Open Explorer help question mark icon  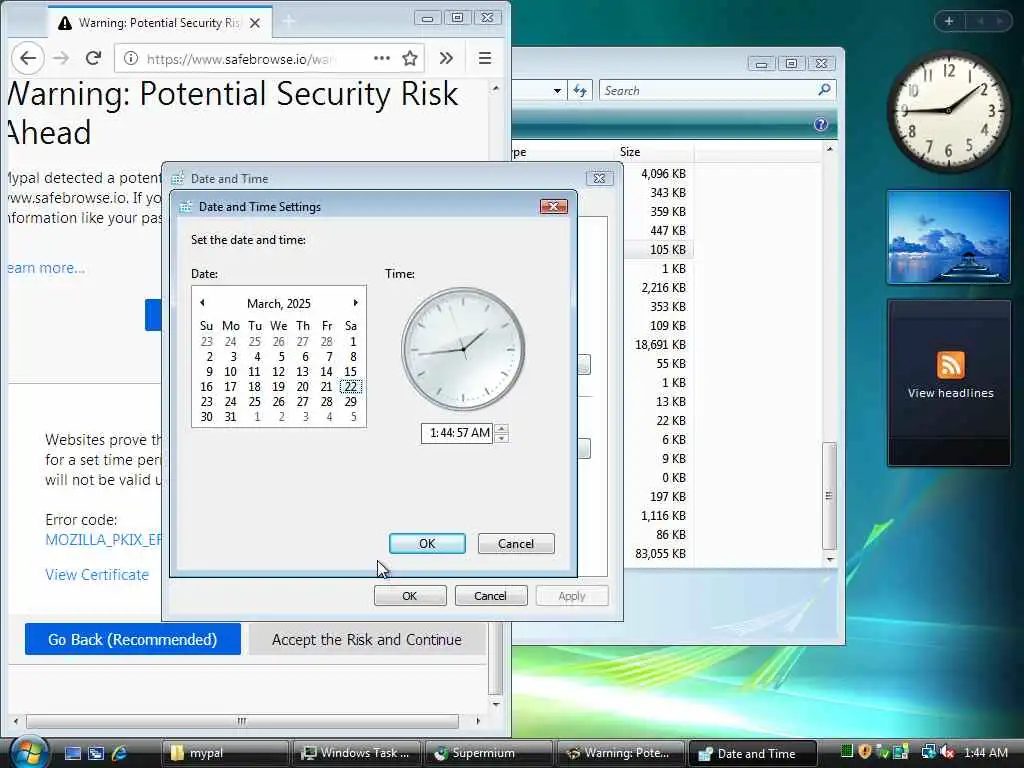[821, 124]
